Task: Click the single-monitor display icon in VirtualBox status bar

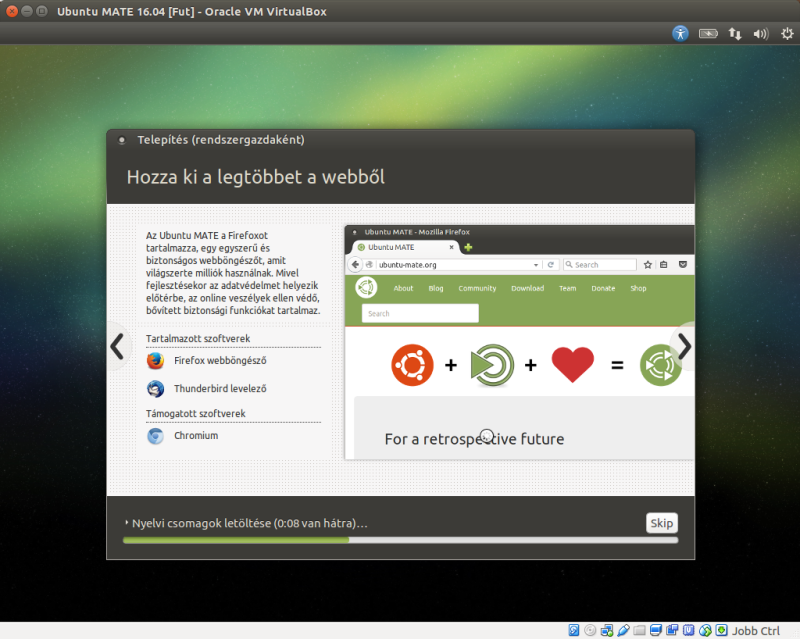Action: tap(656, 630)
